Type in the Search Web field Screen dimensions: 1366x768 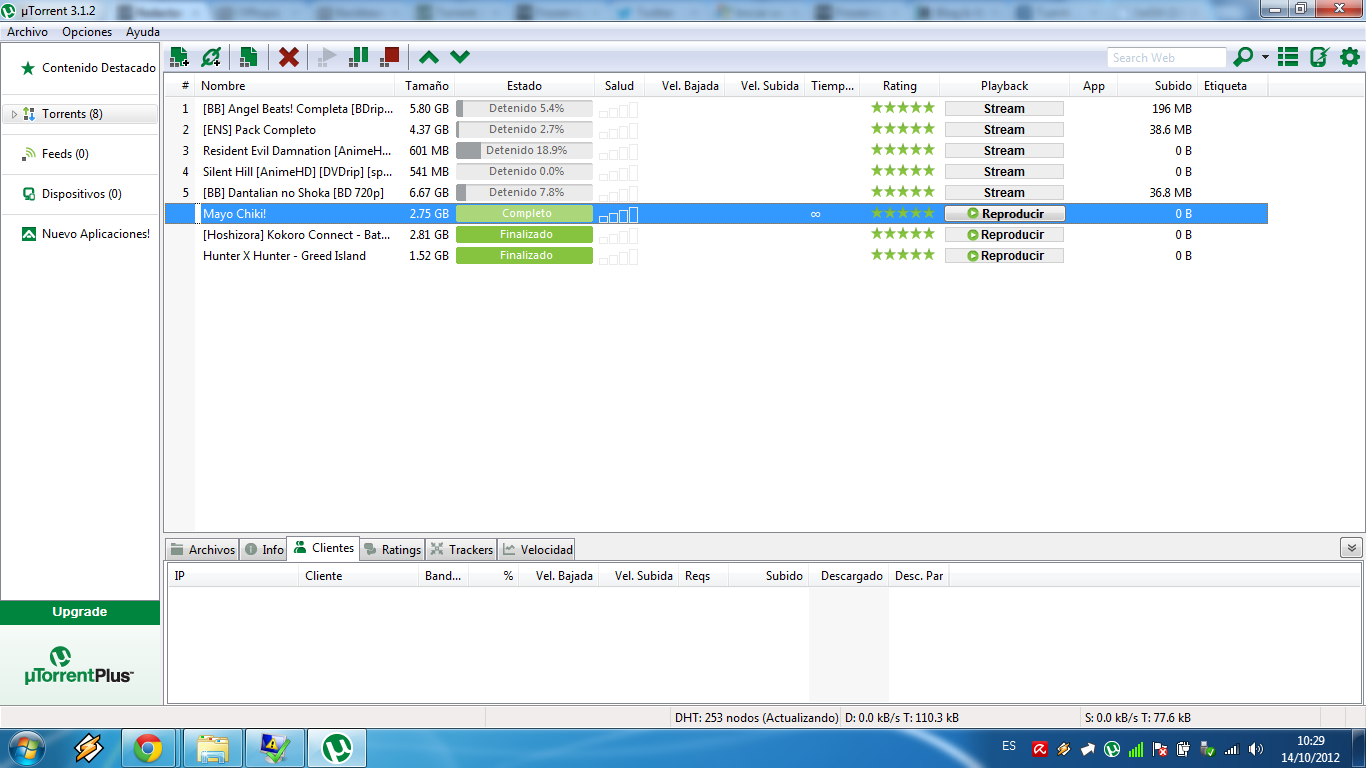coord(1166,57)
